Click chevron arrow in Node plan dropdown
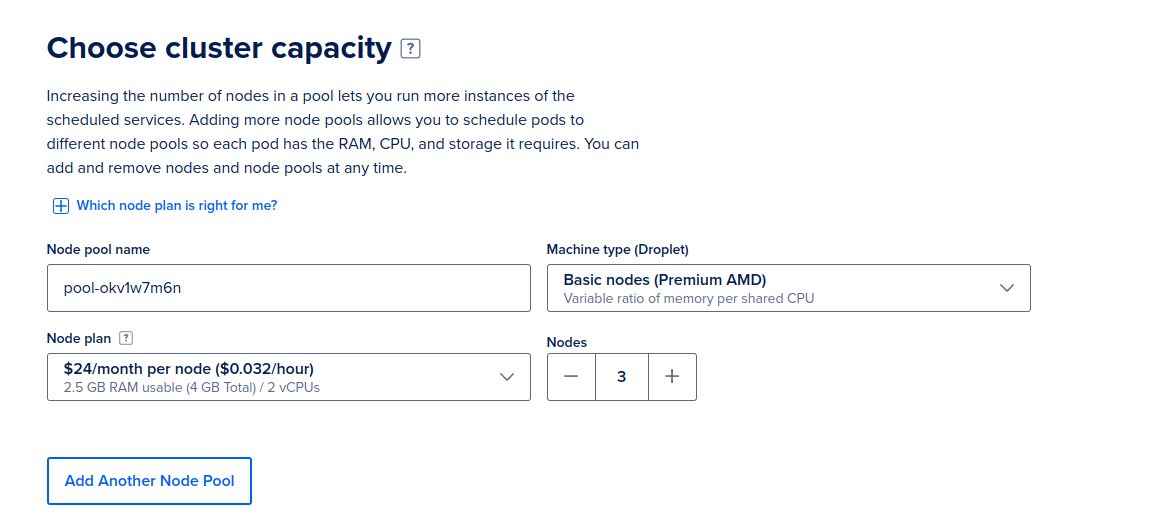 click(x=507, y=377)
